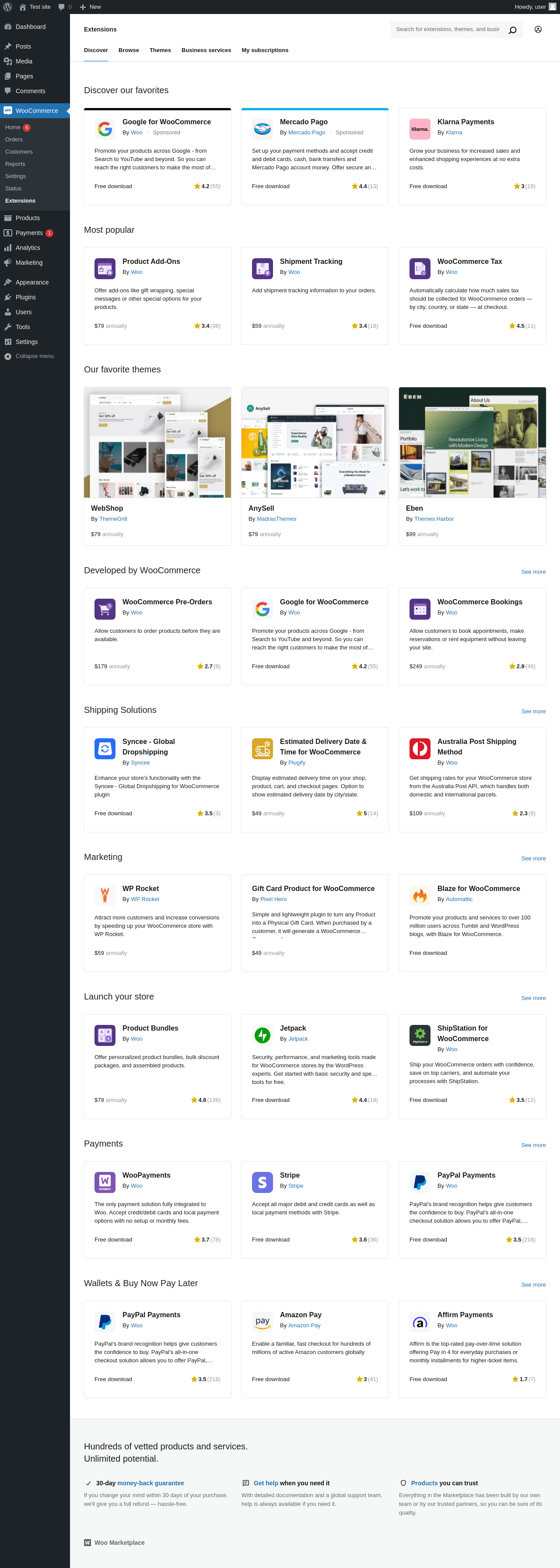The image size is (560, 1568).
Task: Click the Stripe extension icon
Action: (262, 1182)
